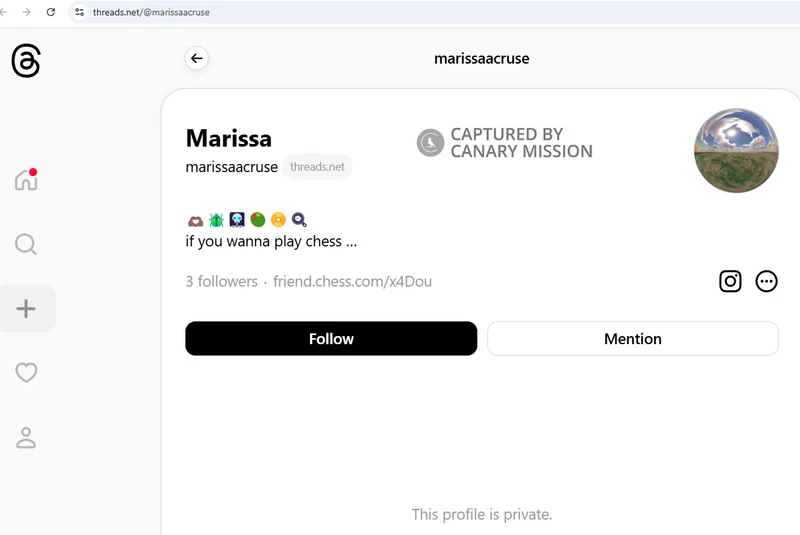
Task: Open the friend.chess.com/x4Dou link
Action: 353,282
